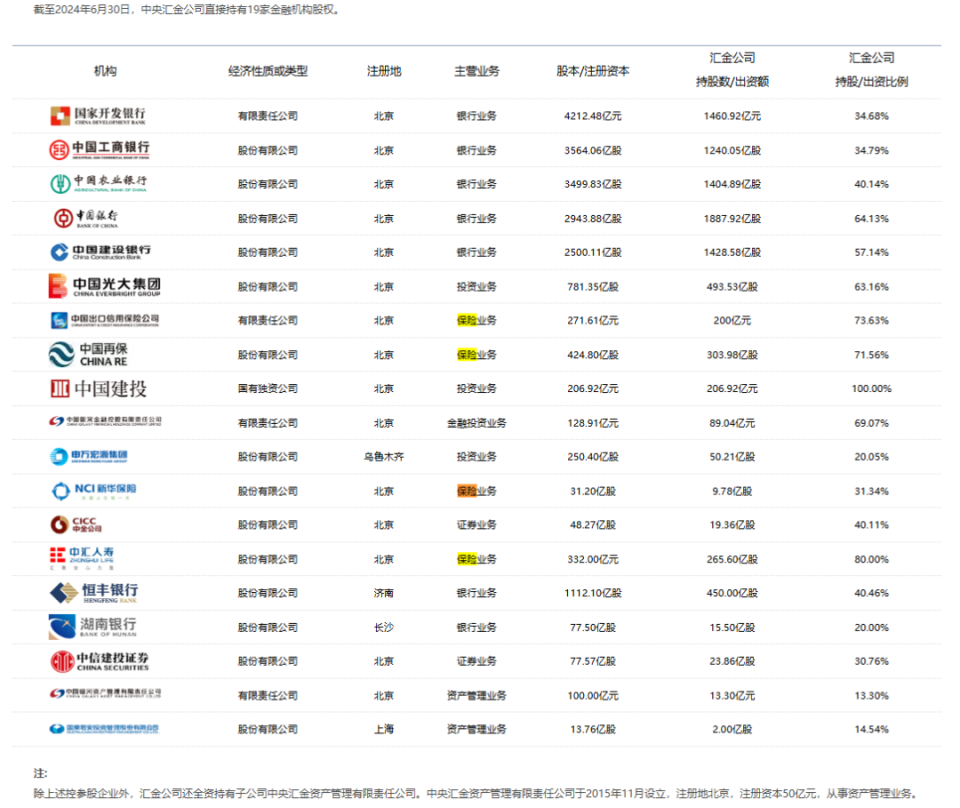The width and height of the screenshot is (960, 808).
Task: Select the 中国出口信用保险公司 logo
Action: tap(105, 320)
